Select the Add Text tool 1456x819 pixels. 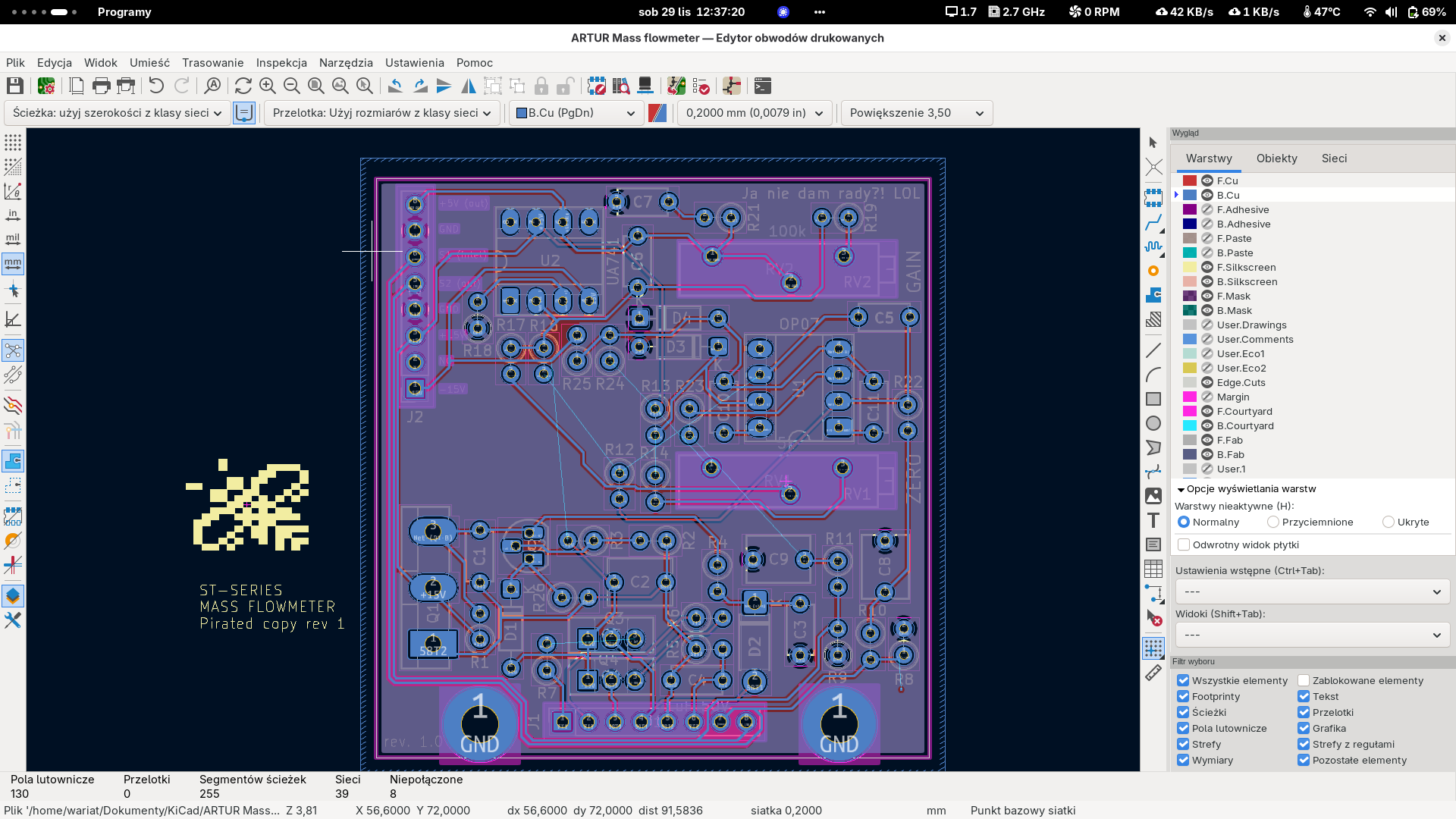coord(1153,520)
